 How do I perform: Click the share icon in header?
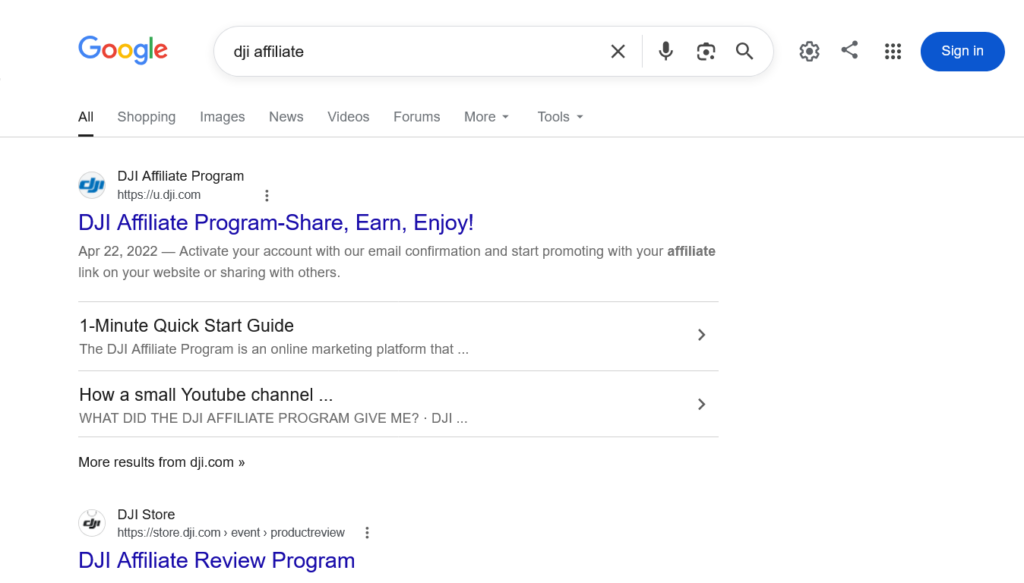point(849,50)
